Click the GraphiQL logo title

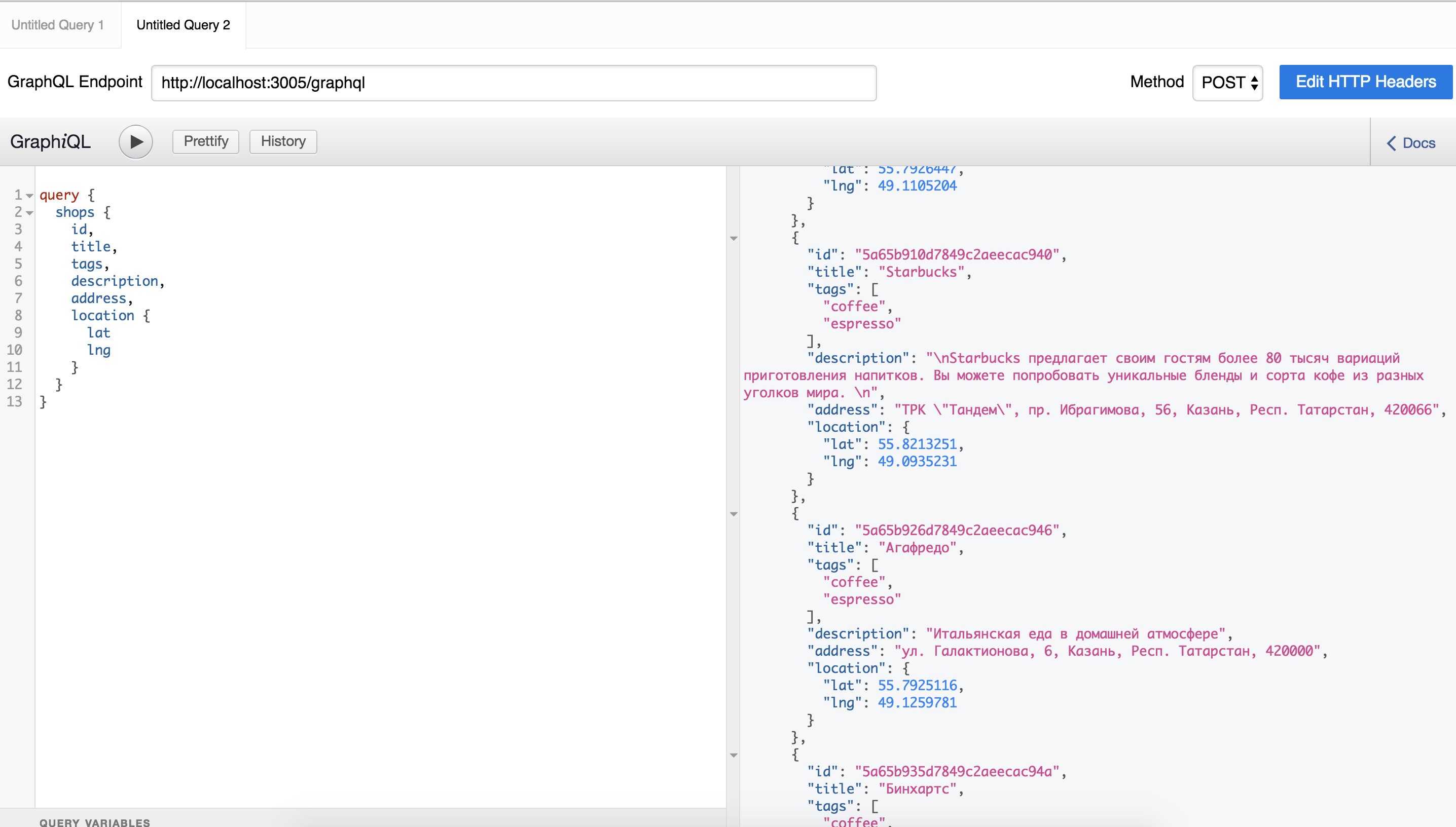[51, 141]
